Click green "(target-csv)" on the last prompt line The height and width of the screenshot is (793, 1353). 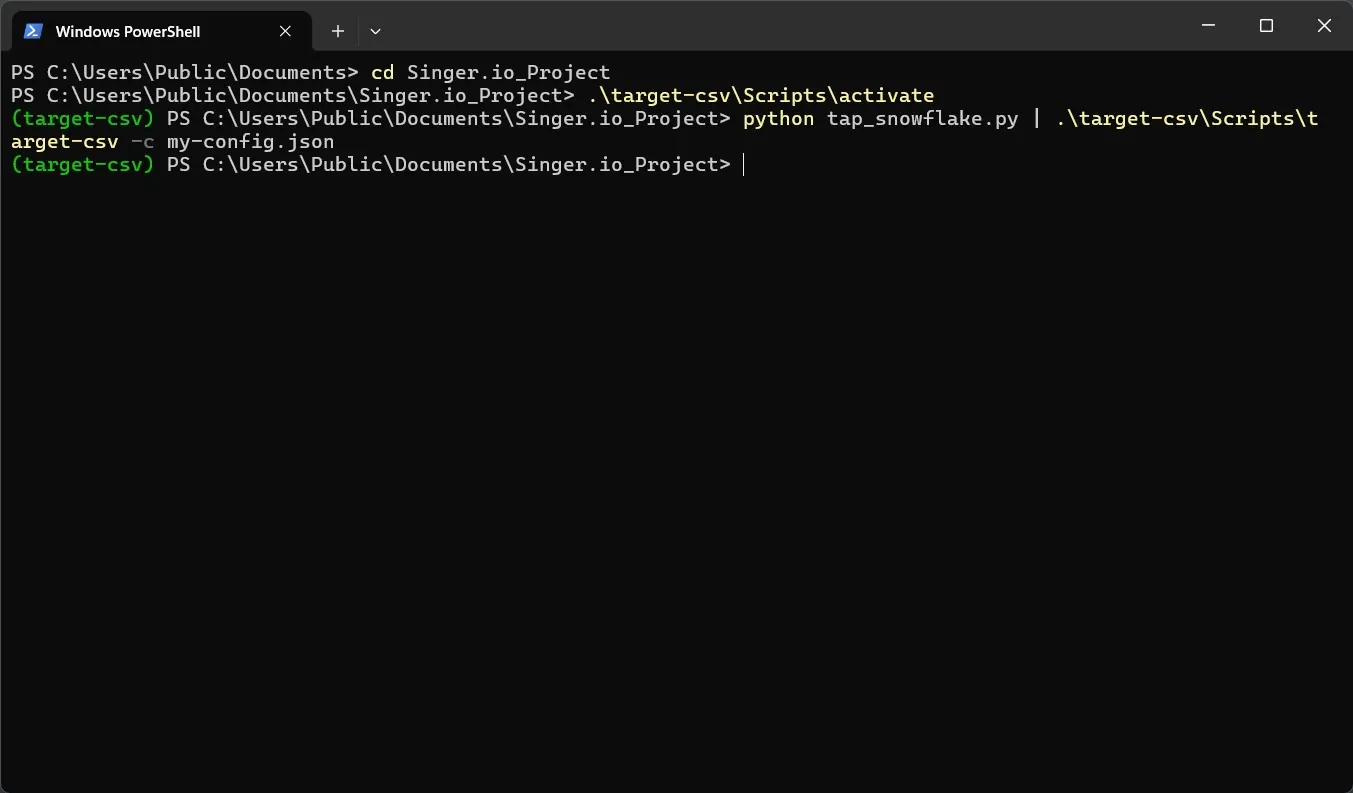82,165
